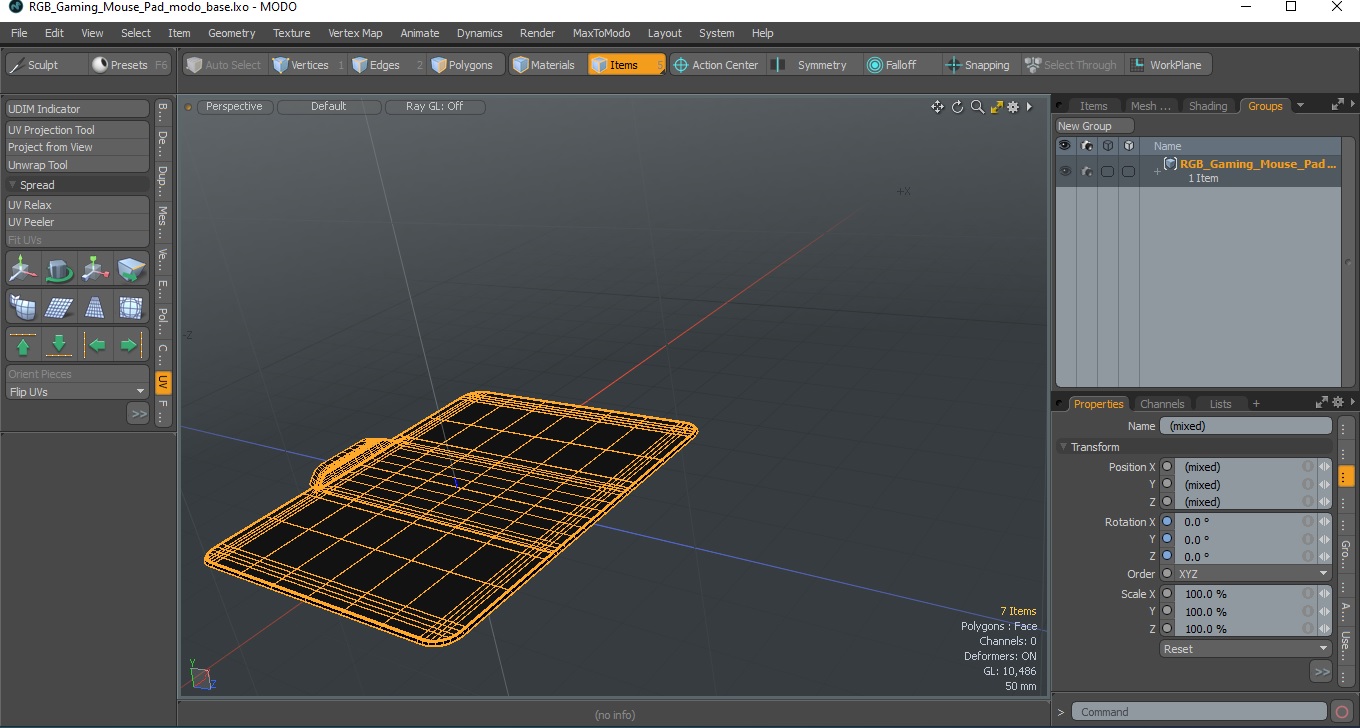Image resolution: width=1360 pixels, height=728 pixels.
Task: Toggle Ray GL: Off button
Action: pos(435,106)
